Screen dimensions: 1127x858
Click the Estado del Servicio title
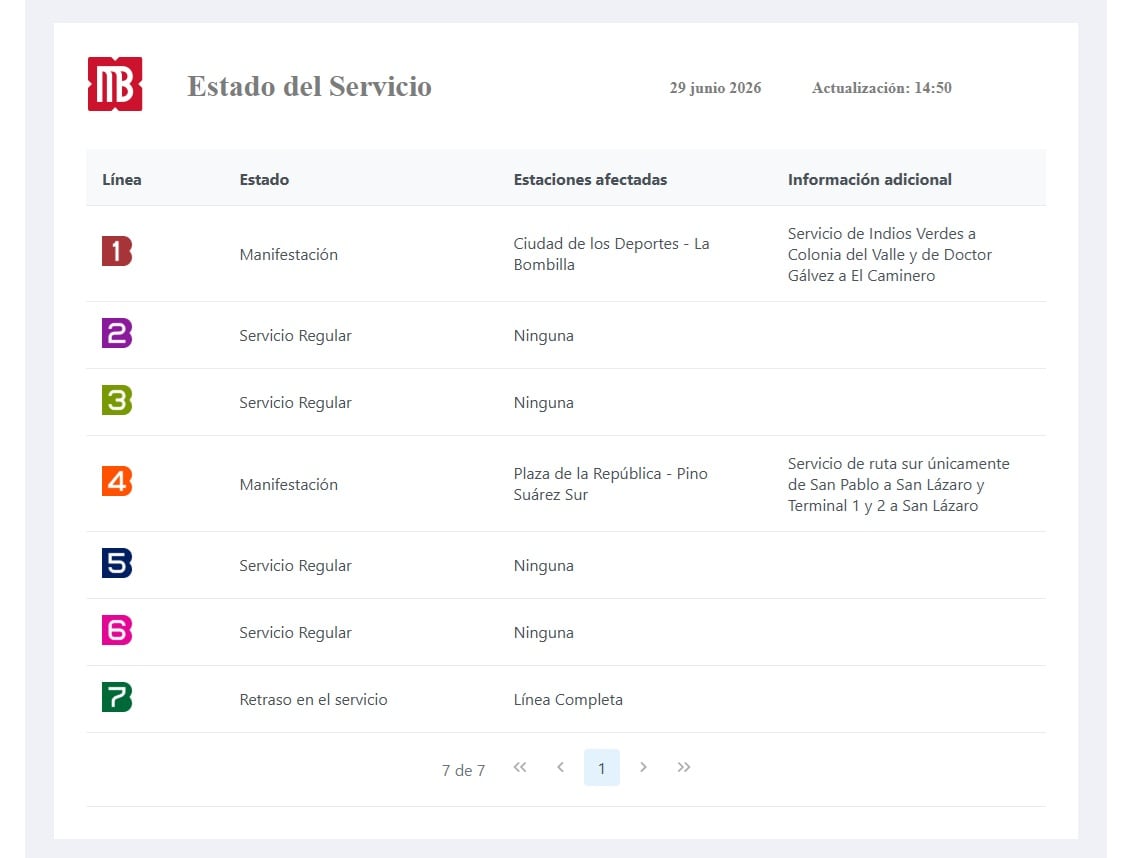pos(310,86)
